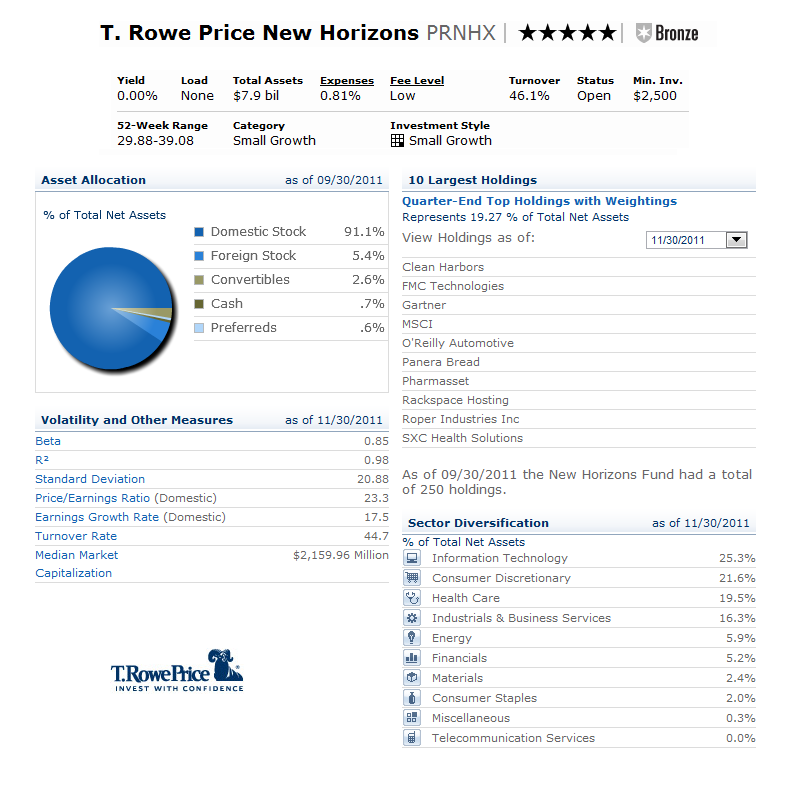Open the Price/Earnings Ratio link
800x788 pixels.
[x=92, y=498]
